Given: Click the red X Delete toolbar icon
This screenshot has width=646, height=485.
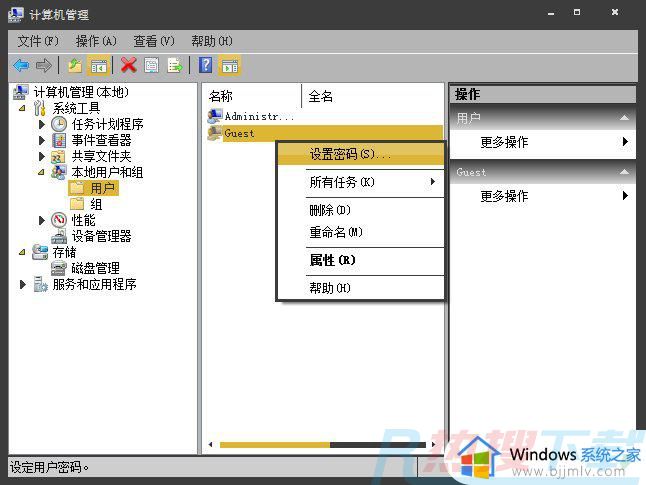Looking at the screenshot, I should (x=129, y=65).
